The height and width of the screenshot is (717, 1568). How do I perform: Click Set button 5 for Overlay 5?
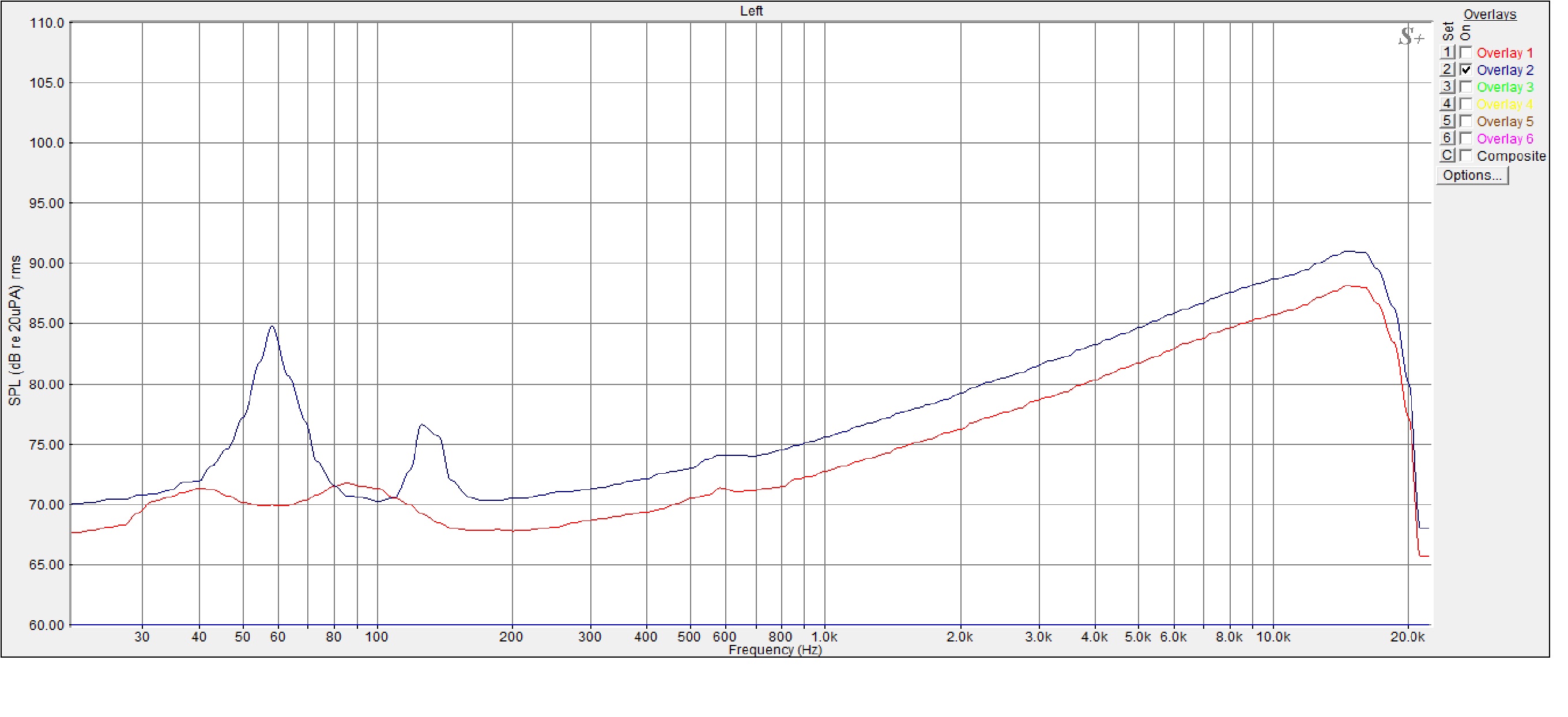point(1447,120)
